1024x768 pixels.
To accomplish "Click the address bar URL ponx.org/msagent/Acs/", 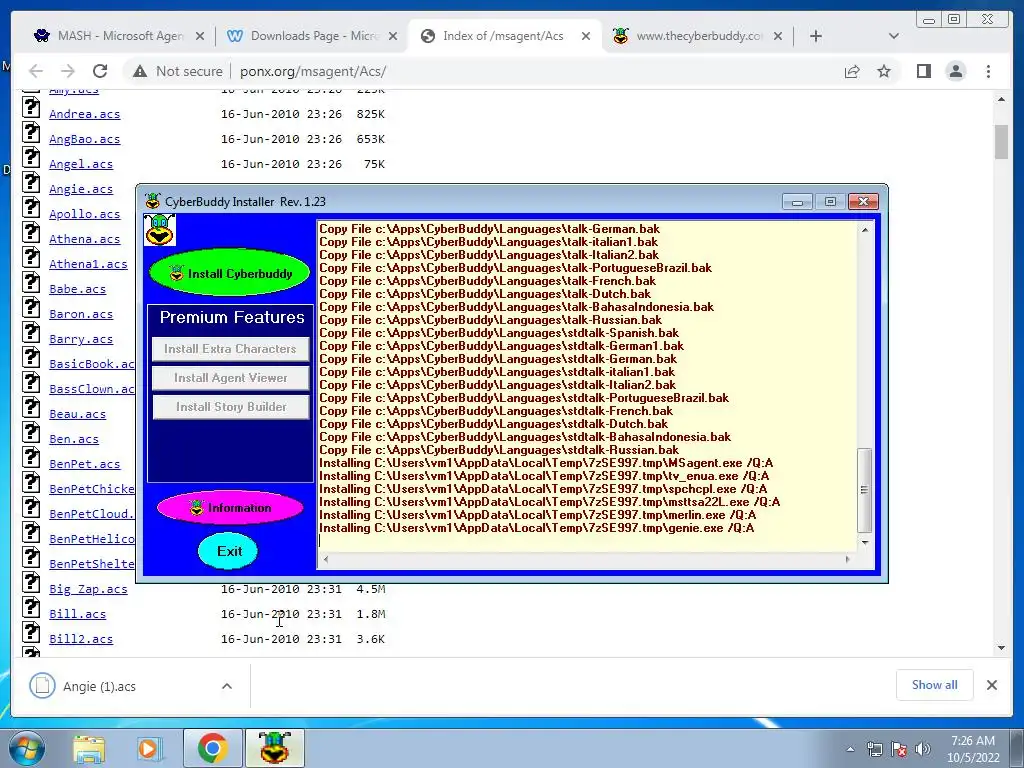I will [313, 71].
